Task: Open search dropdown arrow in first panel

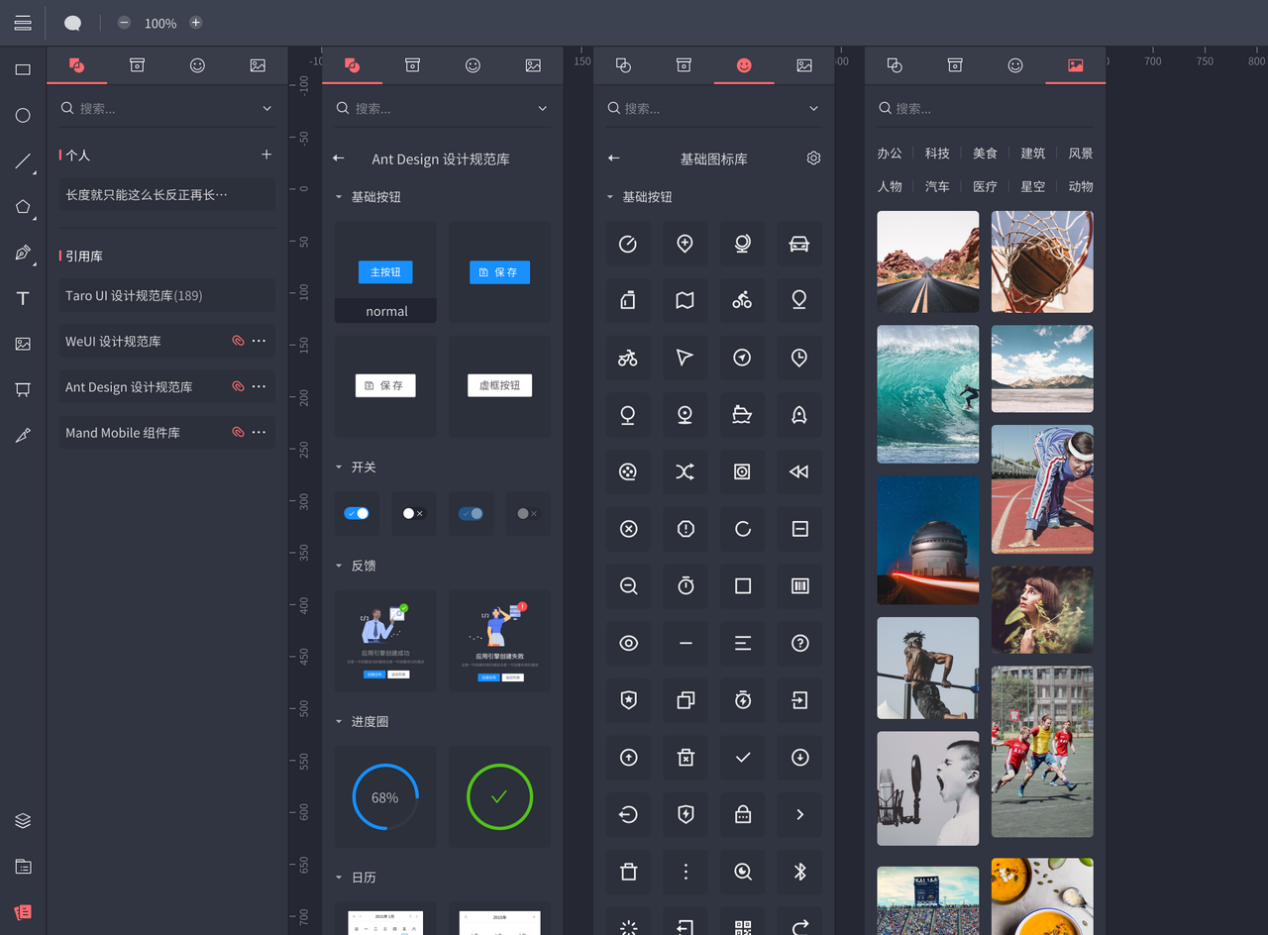Action: point(267,108)
